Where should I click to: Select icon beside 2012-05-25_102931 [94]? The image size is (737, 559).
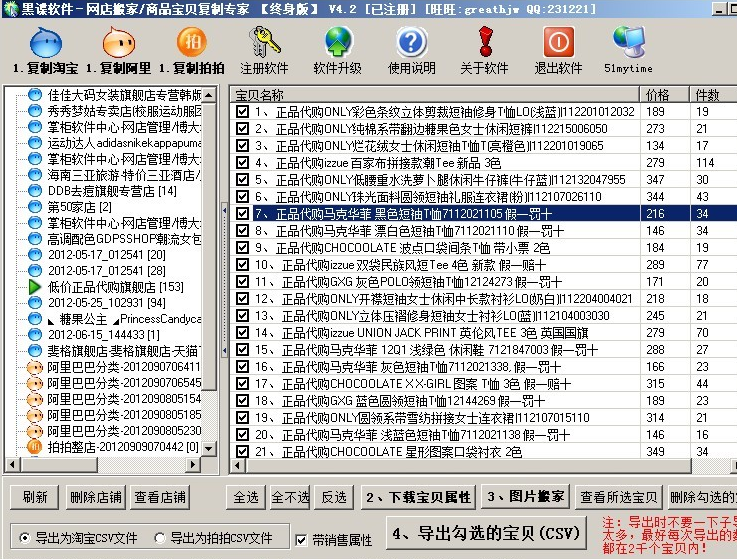point(35,303)
